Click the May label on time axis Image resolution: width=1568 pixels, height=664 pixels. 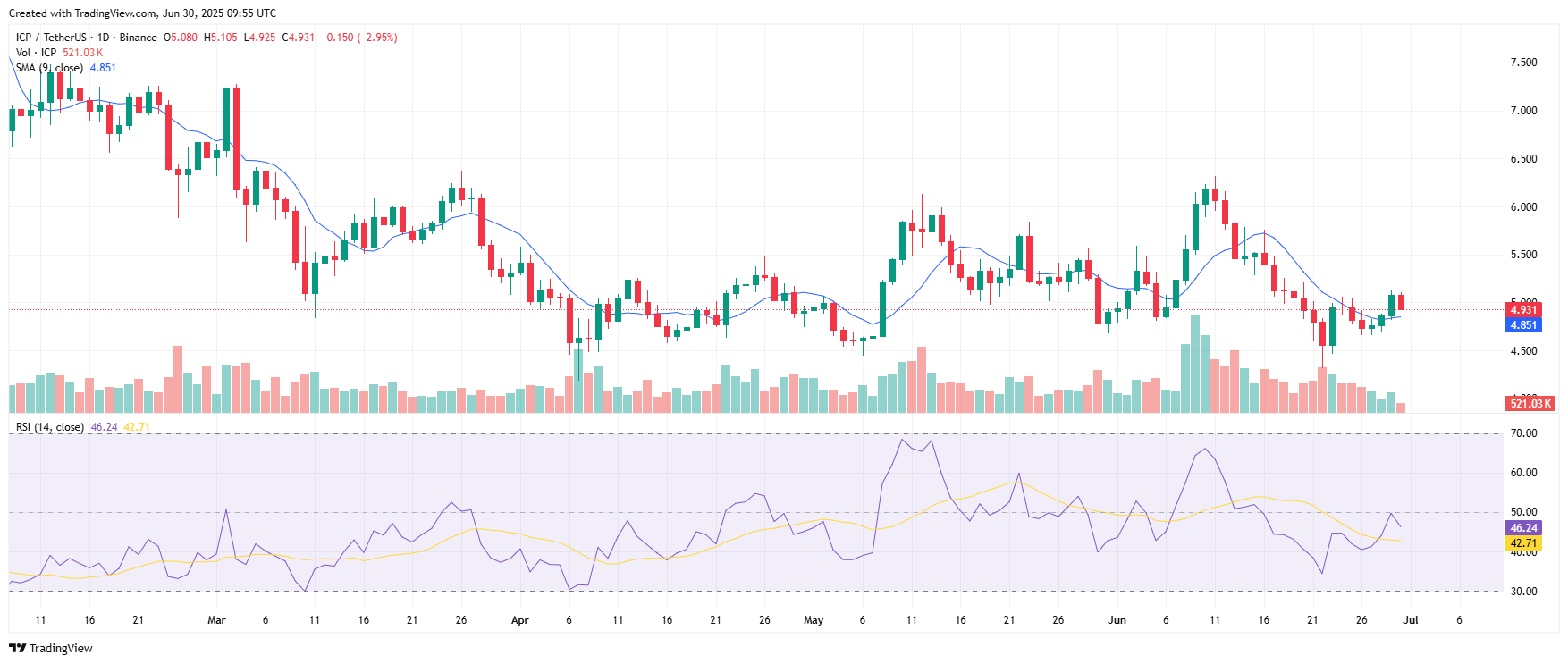814,620
